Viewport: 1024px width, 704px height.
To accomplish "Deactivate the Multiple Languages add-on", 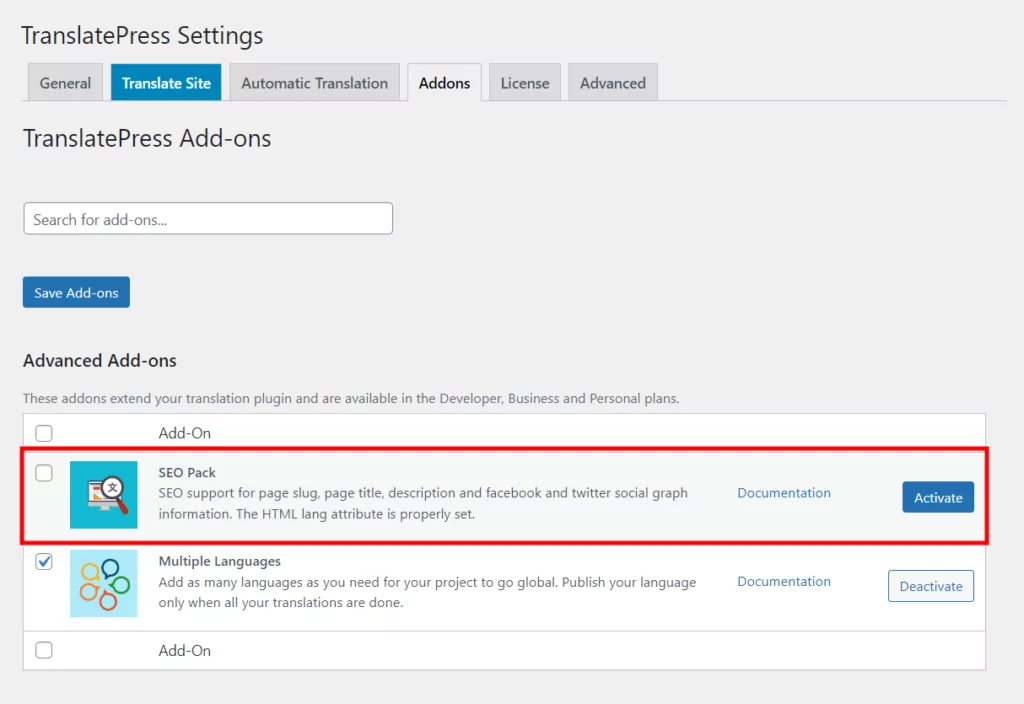I will pos(930,586).
